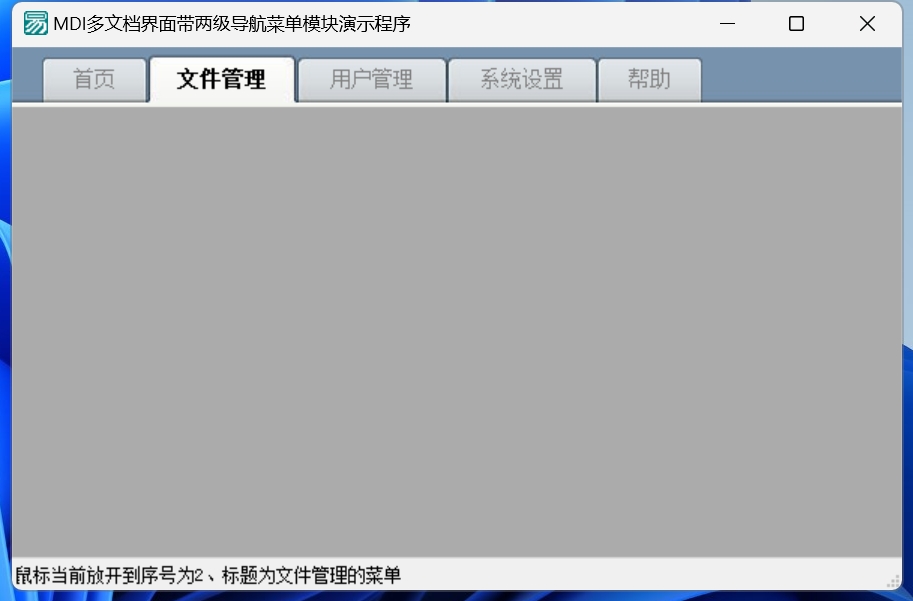Choose the help menu labeled 帮助
Viewport: 913px width, 601px height.
[x=649, y=80]
